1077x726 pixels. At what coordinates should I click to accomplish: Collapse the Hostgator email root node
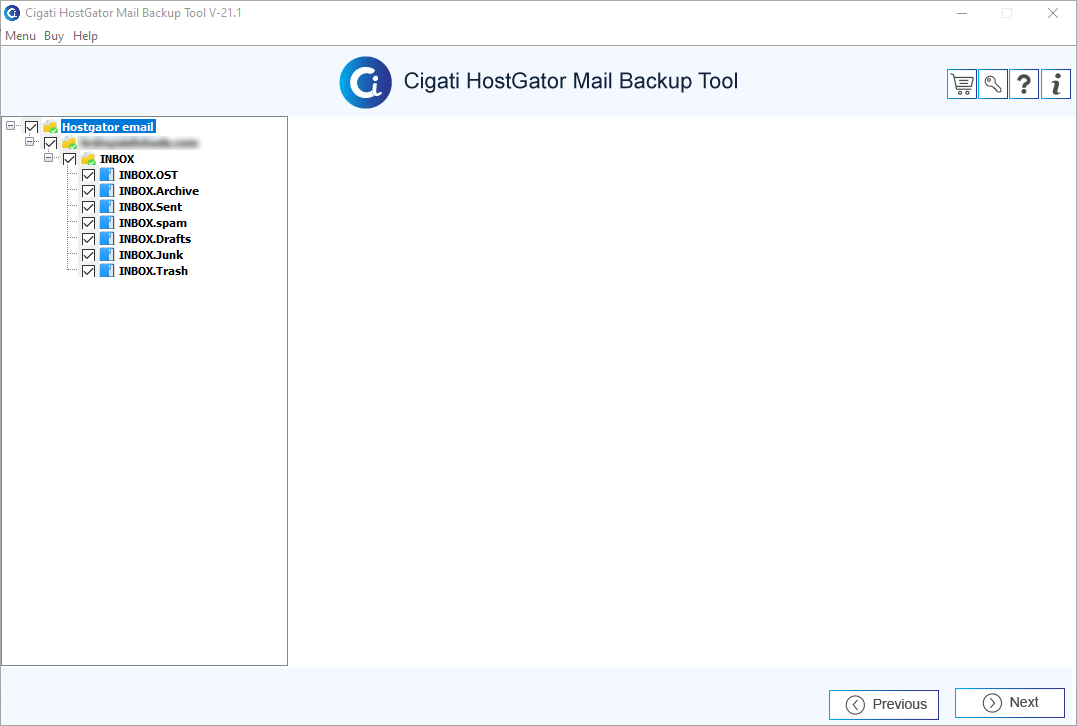pyautogui.click(x=10, y=126)
